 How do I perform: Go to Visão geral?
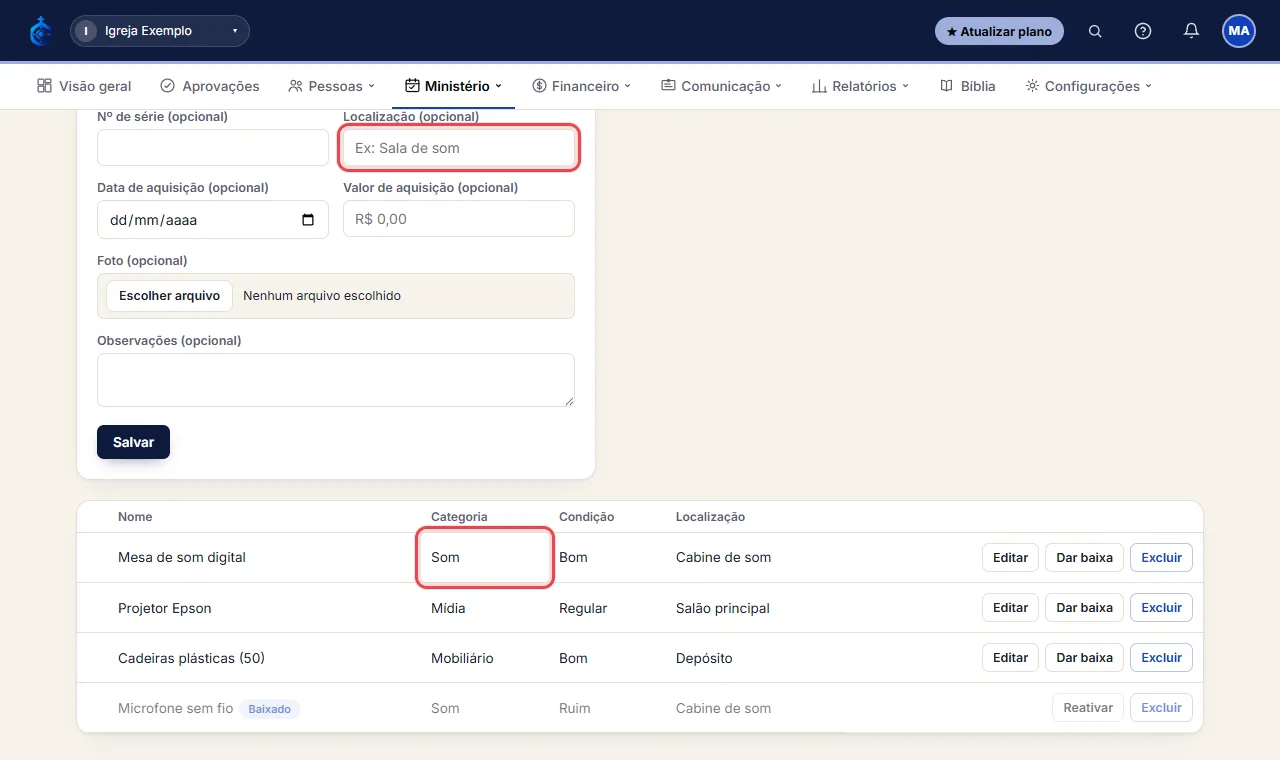click(84, 86)
